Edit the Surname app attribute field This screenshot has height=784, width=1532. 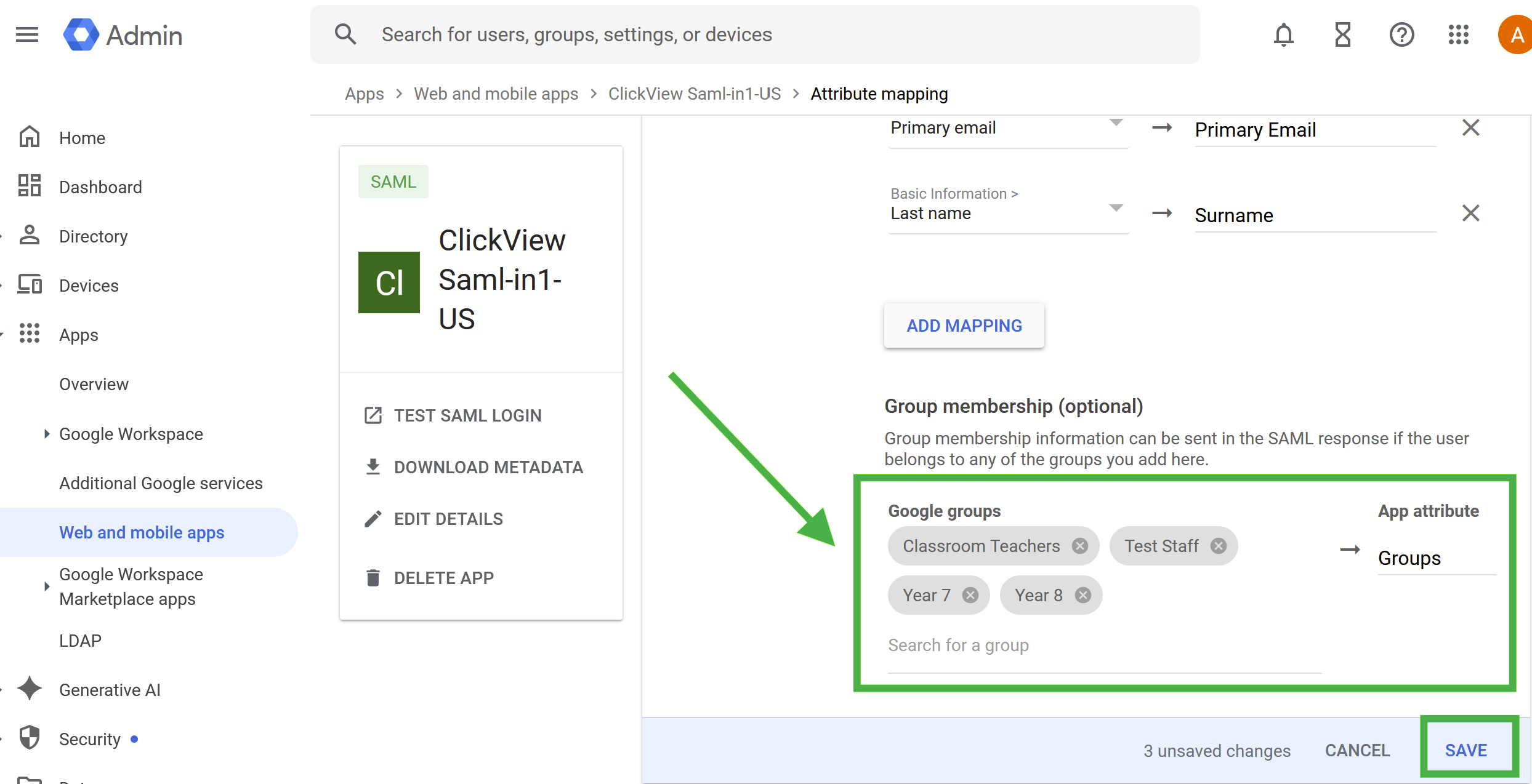(1315, 215)
